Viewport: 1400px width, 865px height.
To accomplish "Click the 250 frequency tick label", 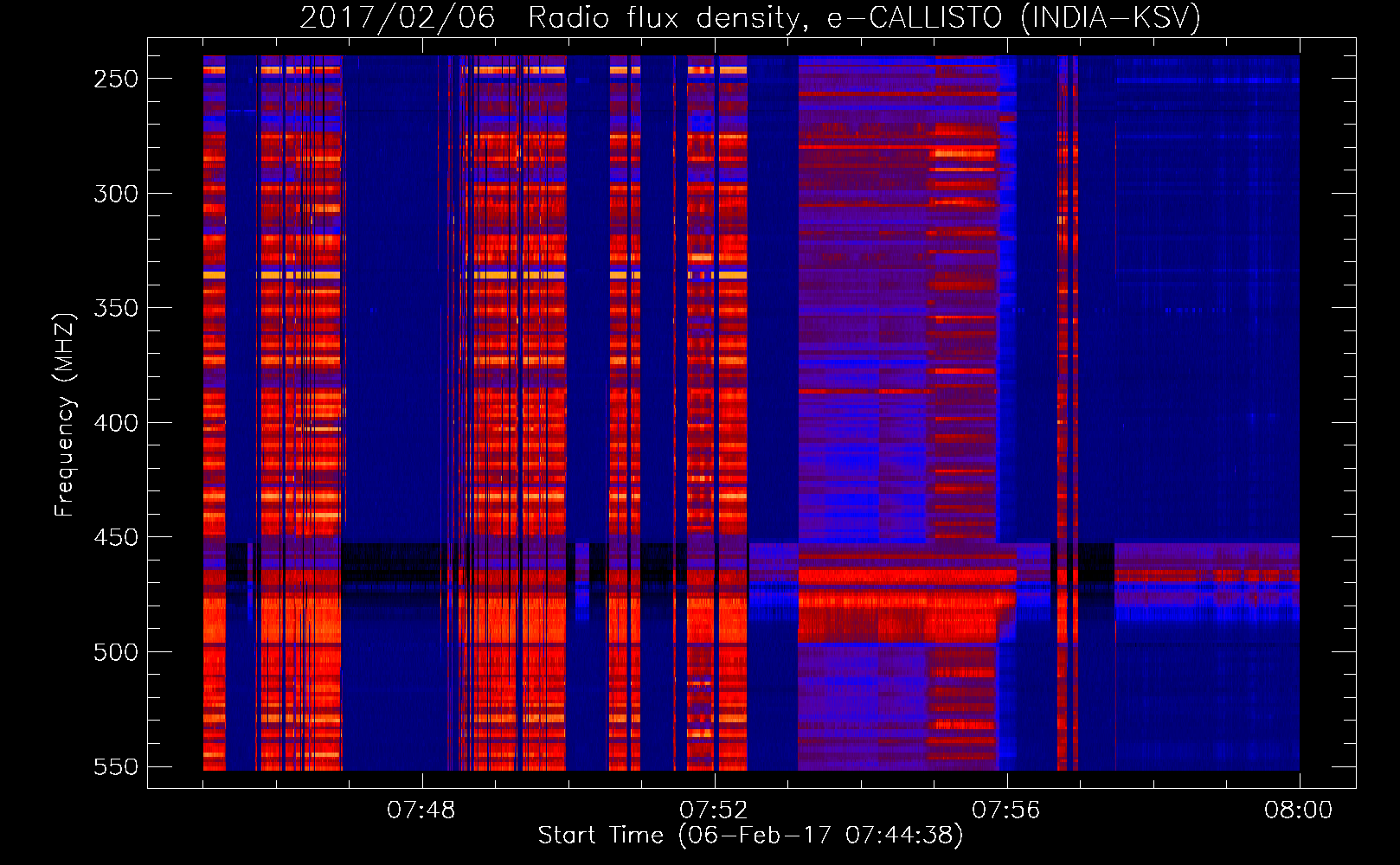I will (116, 79).
